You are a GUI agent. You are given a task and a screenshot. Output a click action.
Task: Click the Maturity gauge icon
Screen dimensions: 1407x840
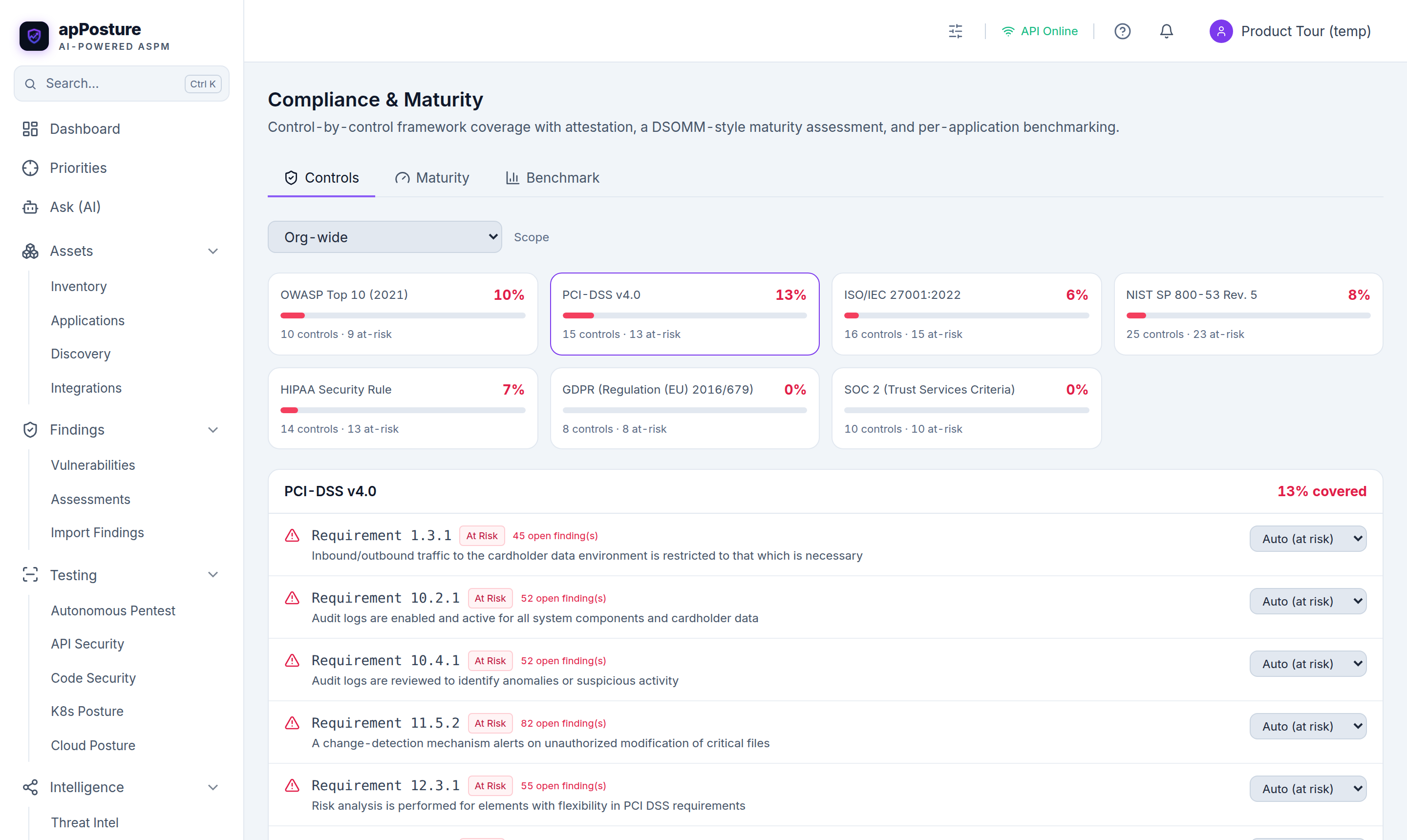point(402,178)
